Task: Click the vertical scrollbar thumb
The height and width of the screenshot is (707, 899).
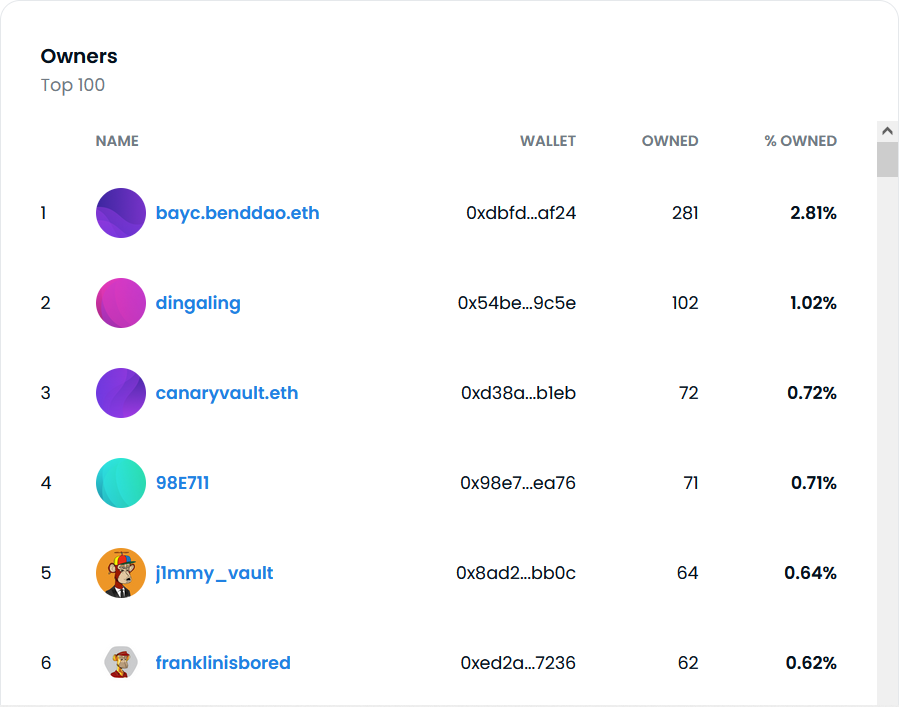Action: pyautogui.click(x=887, y=160)
